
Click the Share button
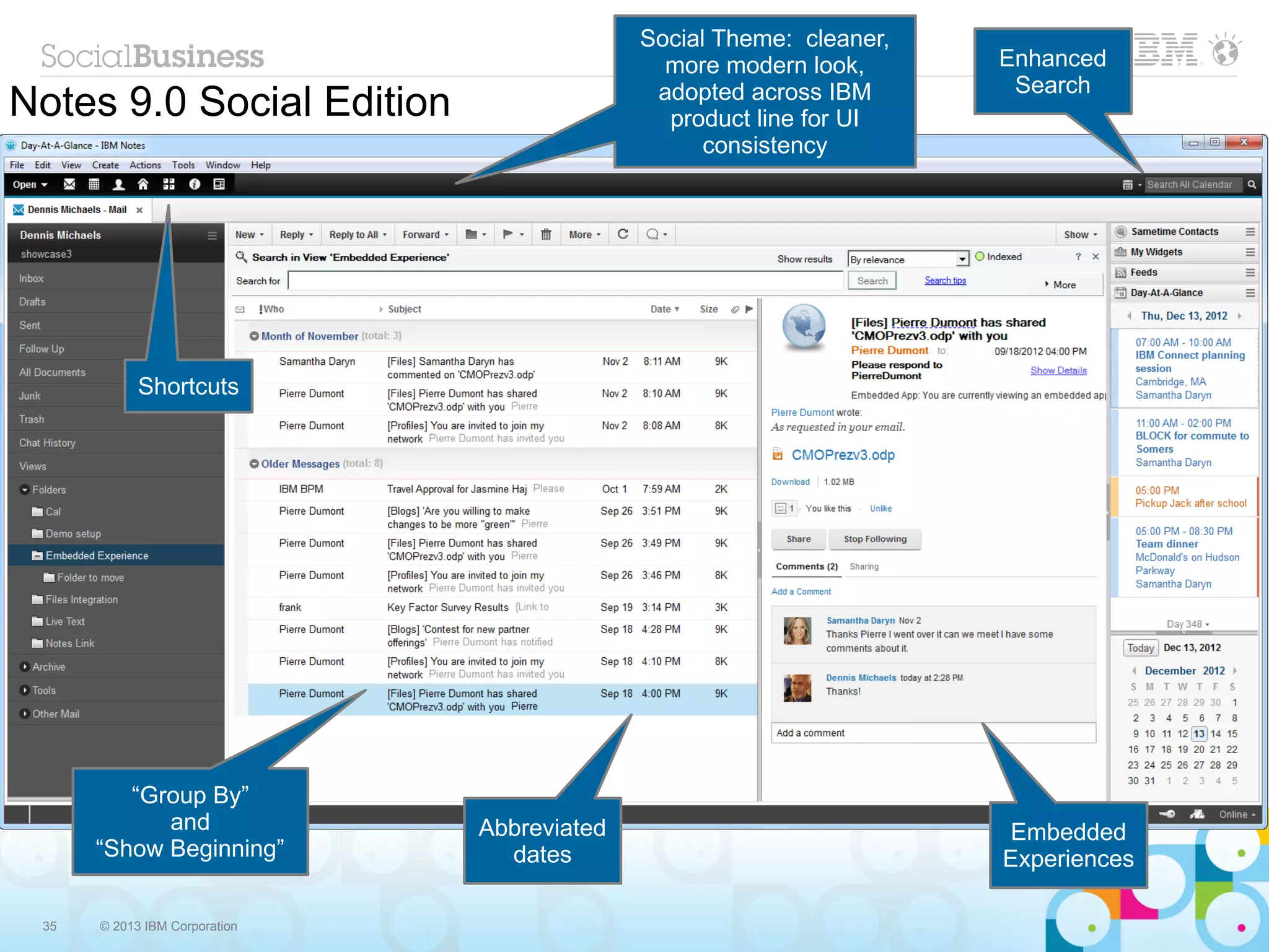[x=799, y=539]
